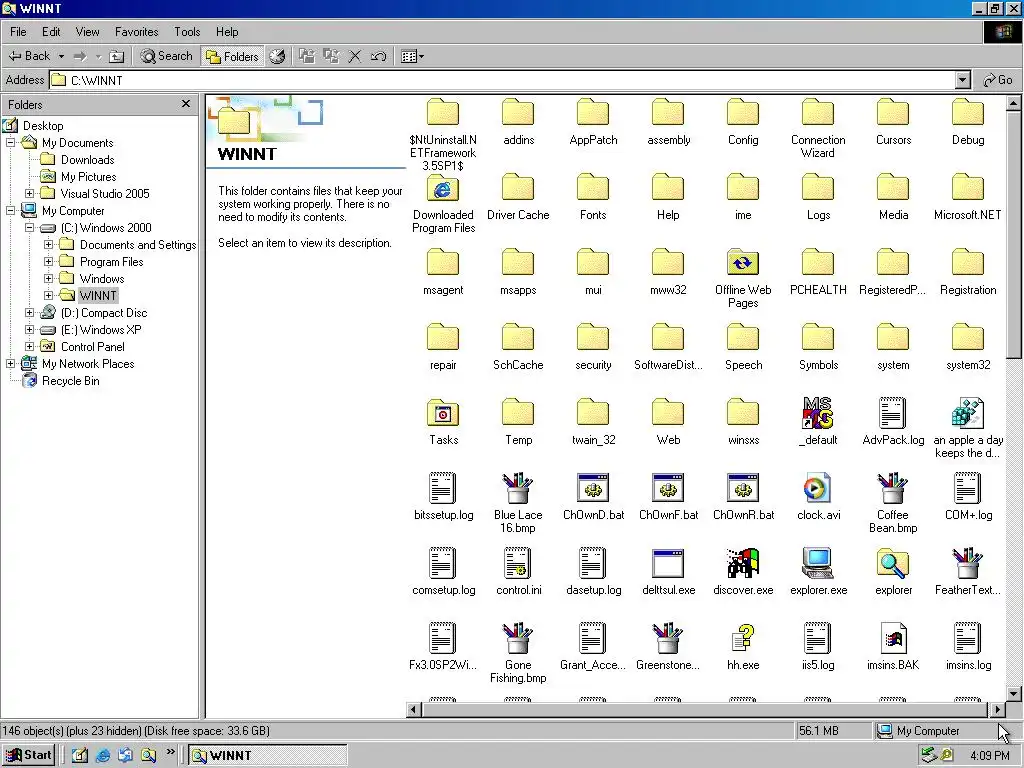Expand the Program Files tree node
Screen dimensions: 1024x768
pyautogui.click(x=48, y=261)
